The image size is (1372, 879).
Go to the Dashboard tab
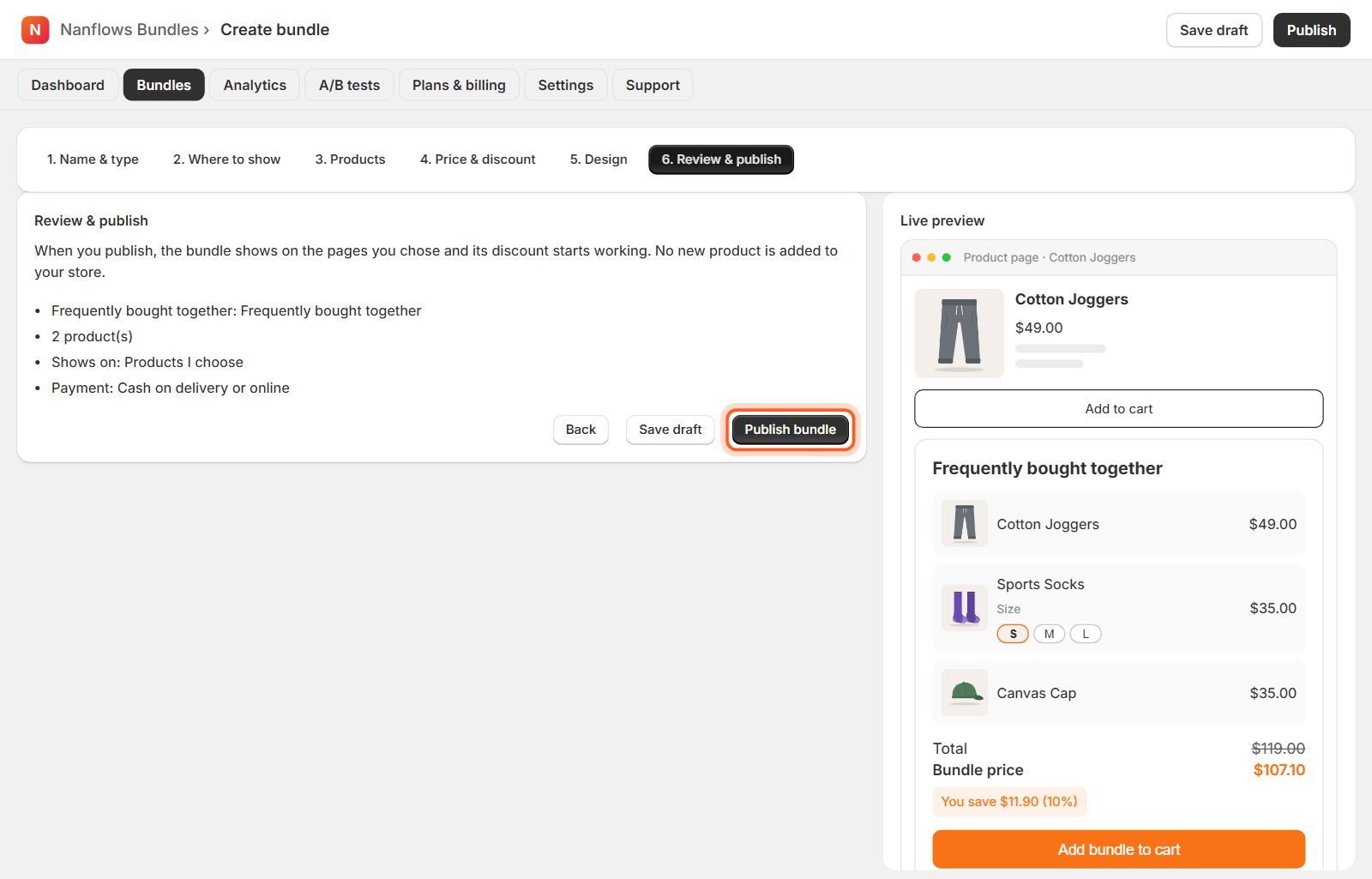pos(68,85)
